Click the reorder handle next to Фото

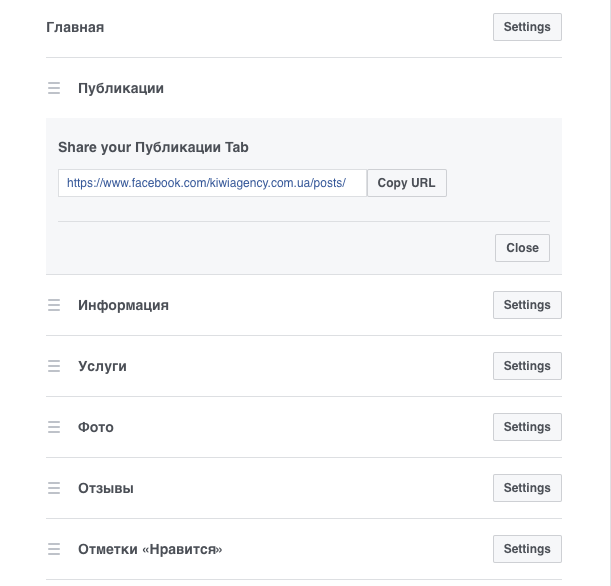pyautogui.click(x=54, y=427)
